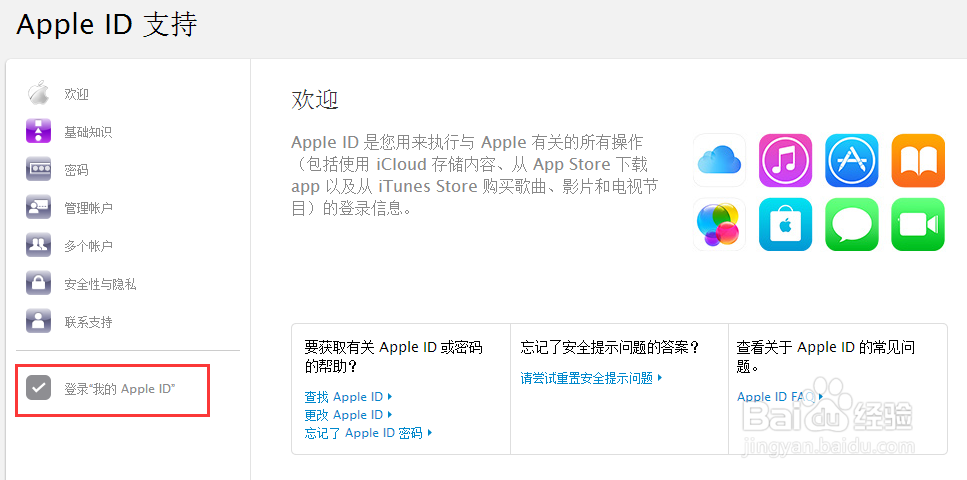Click the 管理帐户 card icon
The width and height of the screenshot is (967, 480).
click(38, 207)
